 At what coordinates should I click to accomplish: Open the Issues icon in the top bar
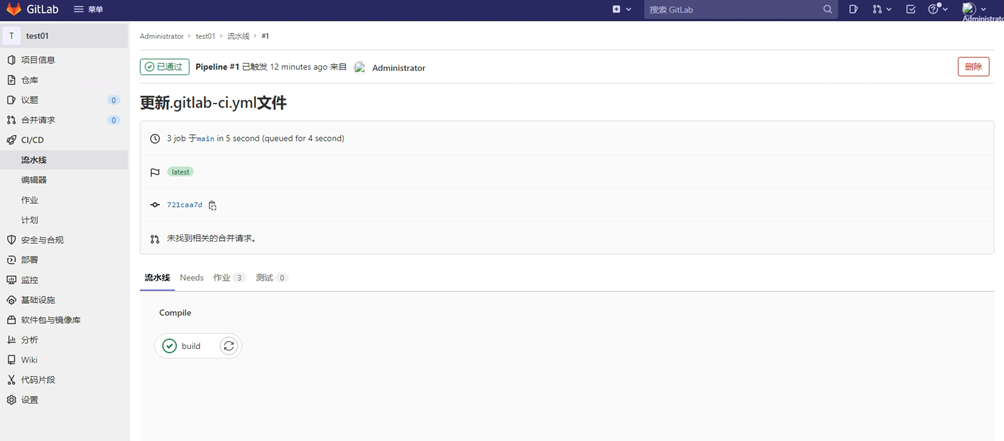pyautogui.click(x=853, y=9)
